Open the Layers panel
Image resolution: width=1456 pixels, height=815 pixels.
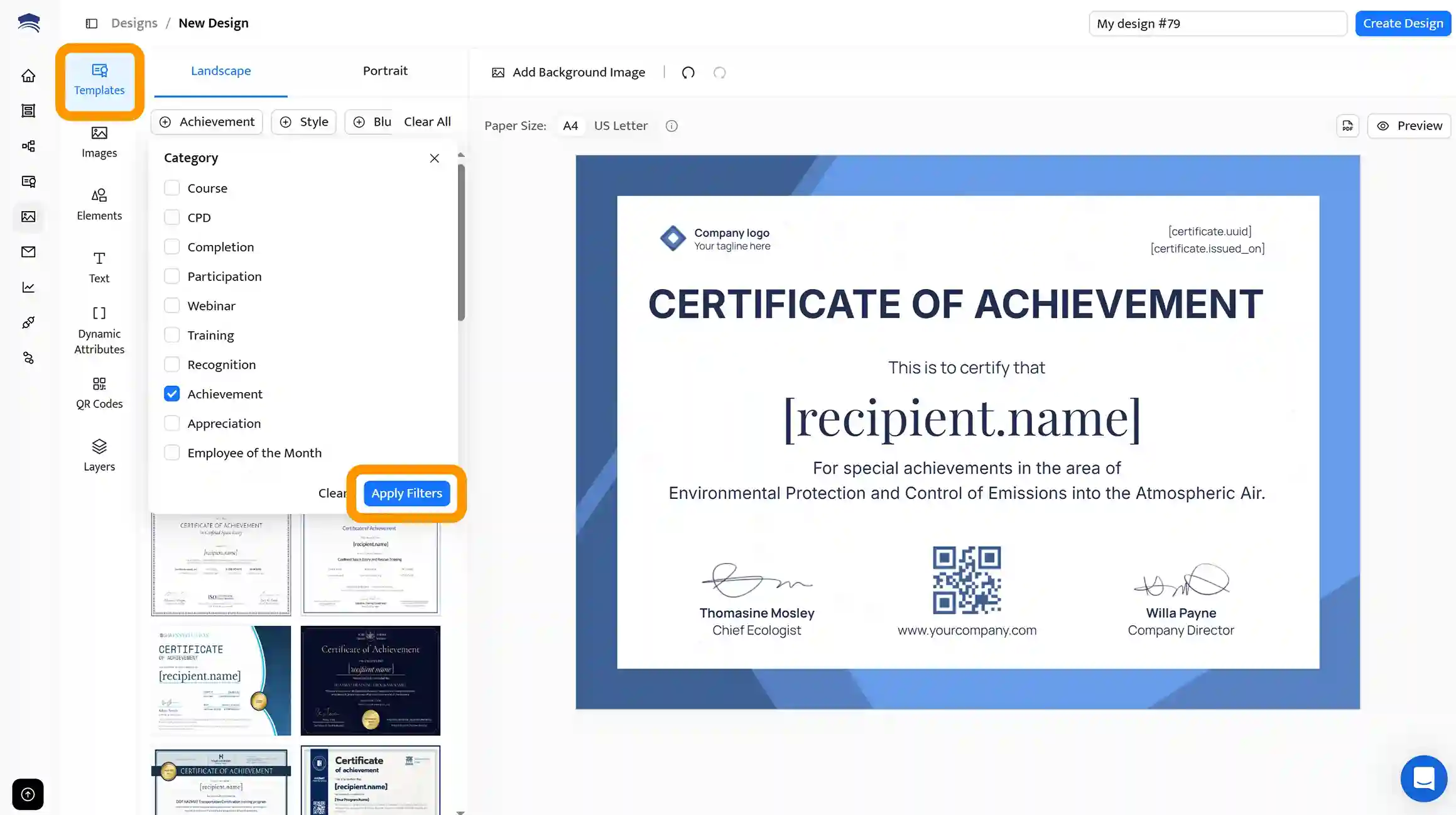pos(99,455)
